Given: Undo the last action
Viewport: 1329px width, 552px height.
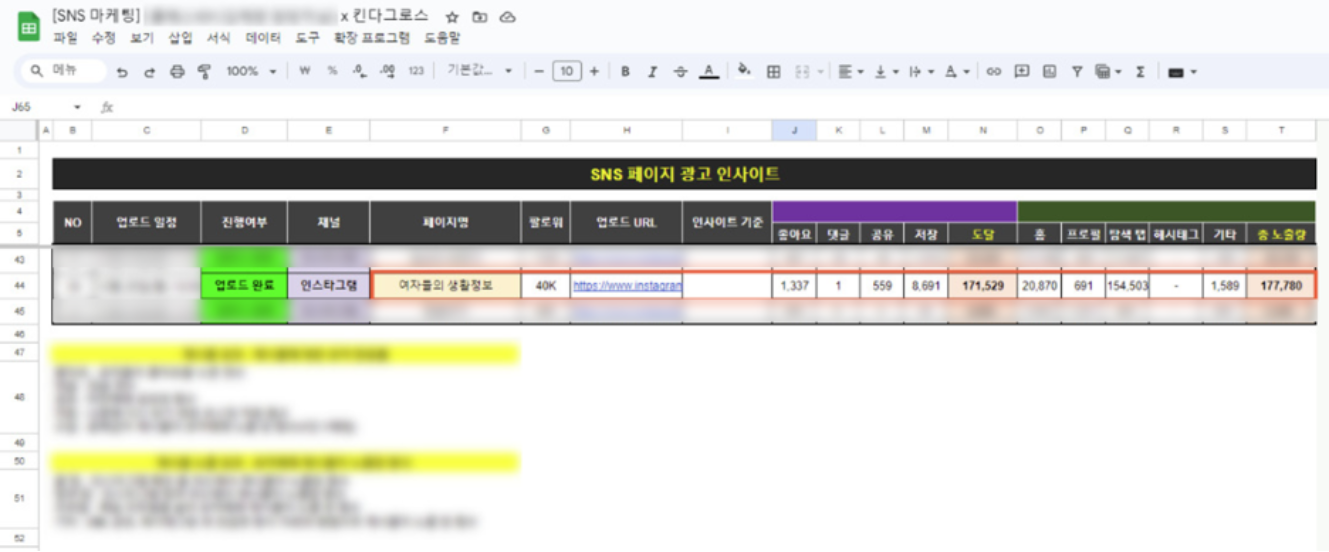Looking at the screenshot, I should pos(122,72).
